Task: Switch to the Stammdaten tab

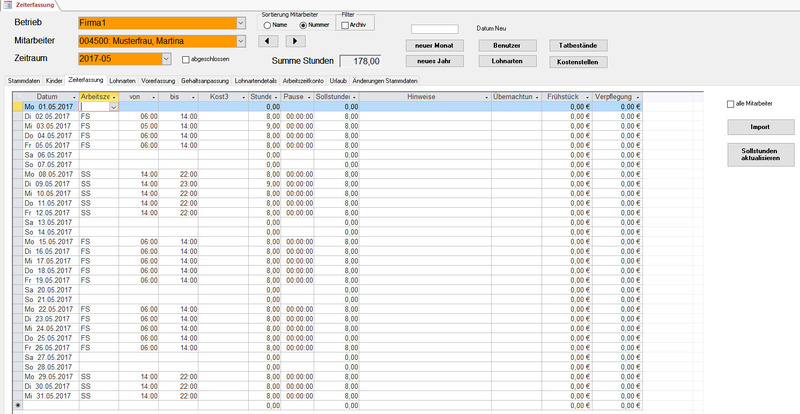Action: (x=24, y=81)
